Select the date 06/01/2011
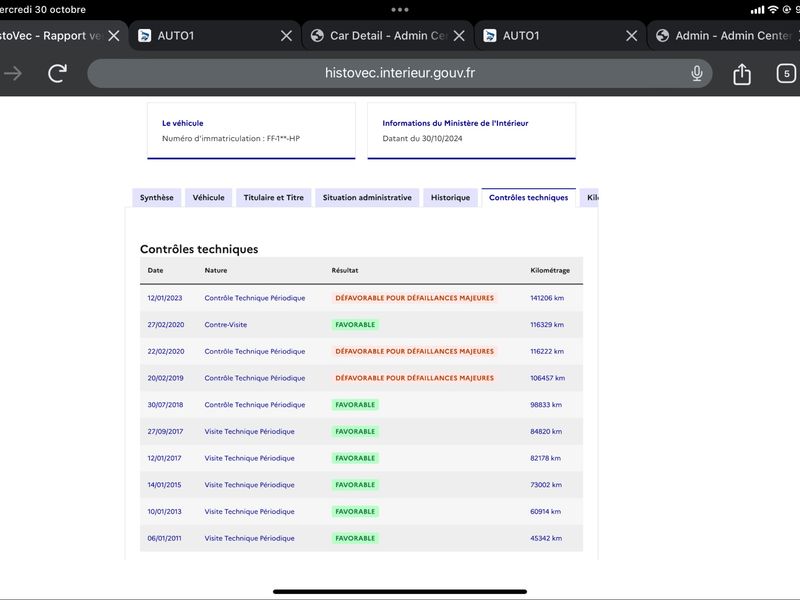800x600 pixels. [164, 538]
